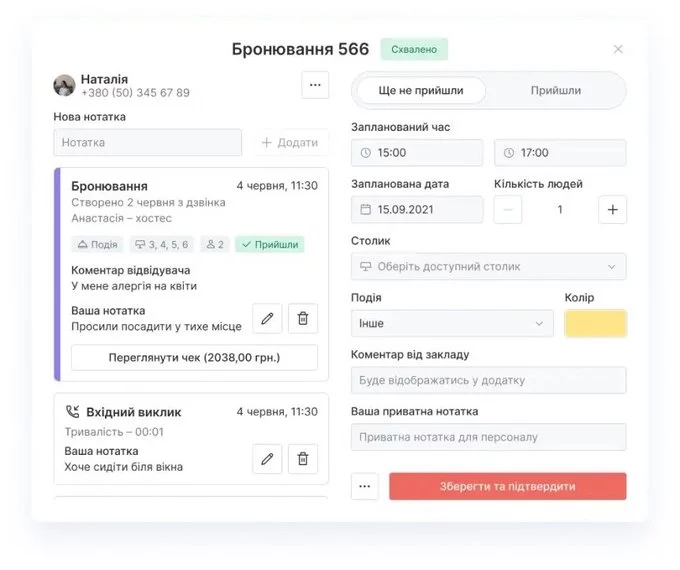Click the 17:00 end time field
This screenshot has width=680, height=570.
pyautogui.click(x=560, y=153)
